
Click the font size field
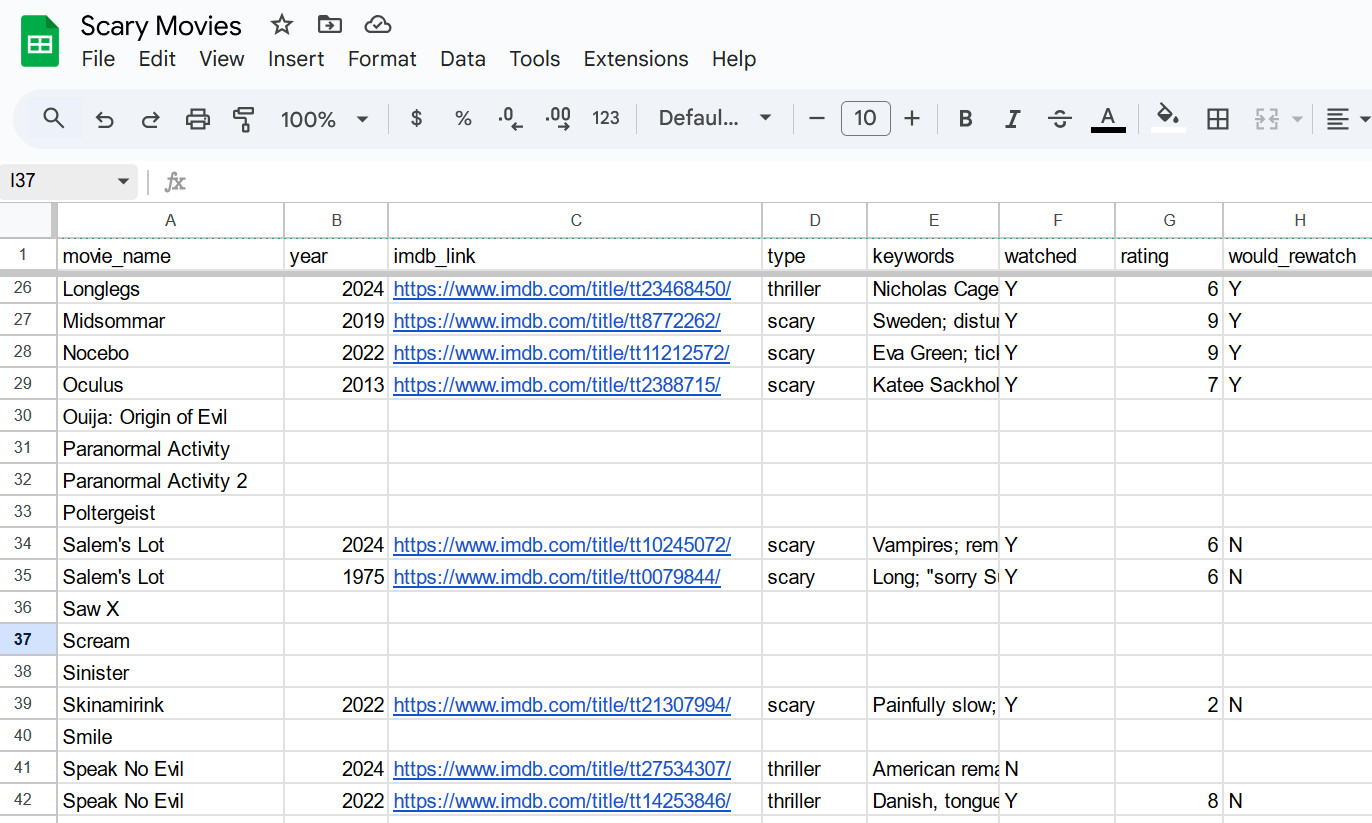865,119
